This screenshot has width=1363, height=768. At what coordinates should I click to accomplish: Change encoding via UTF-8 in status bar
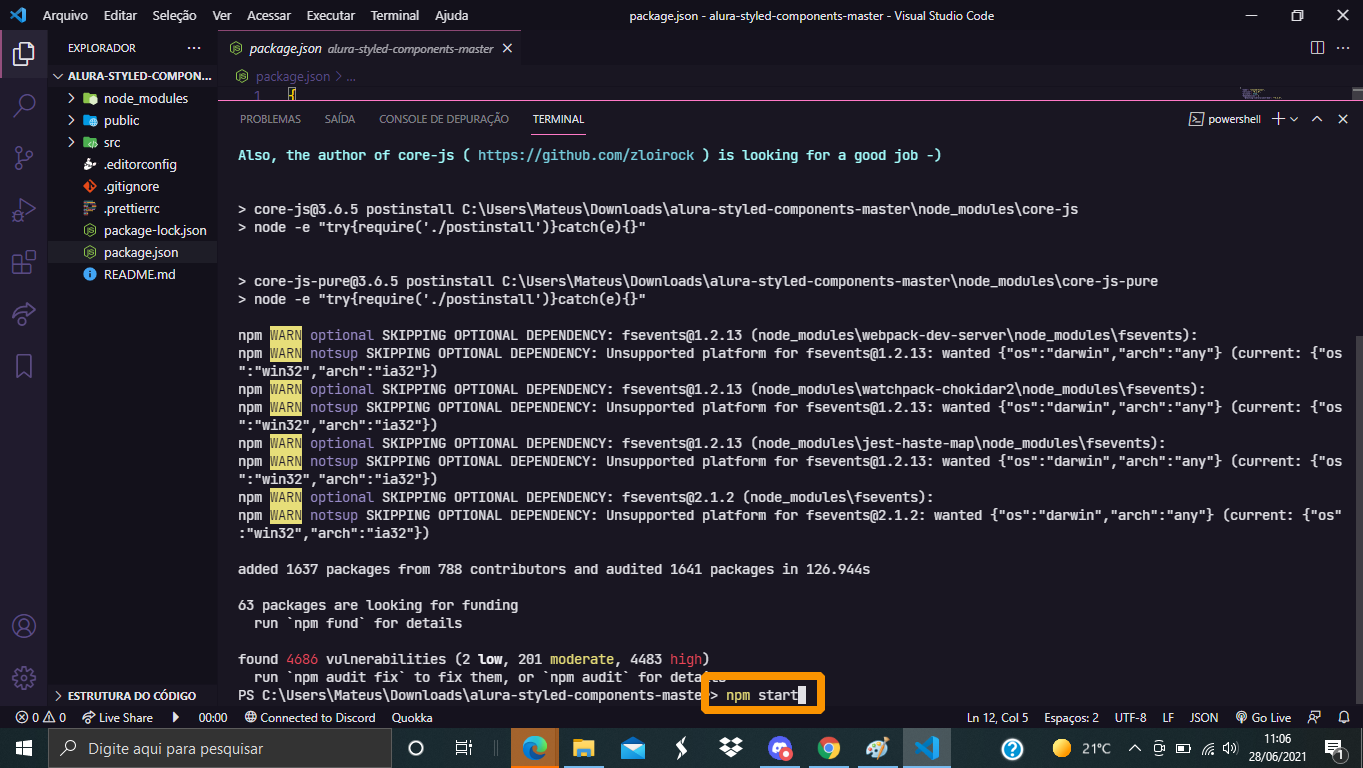pyautogui.click(x=1130, y=717)
